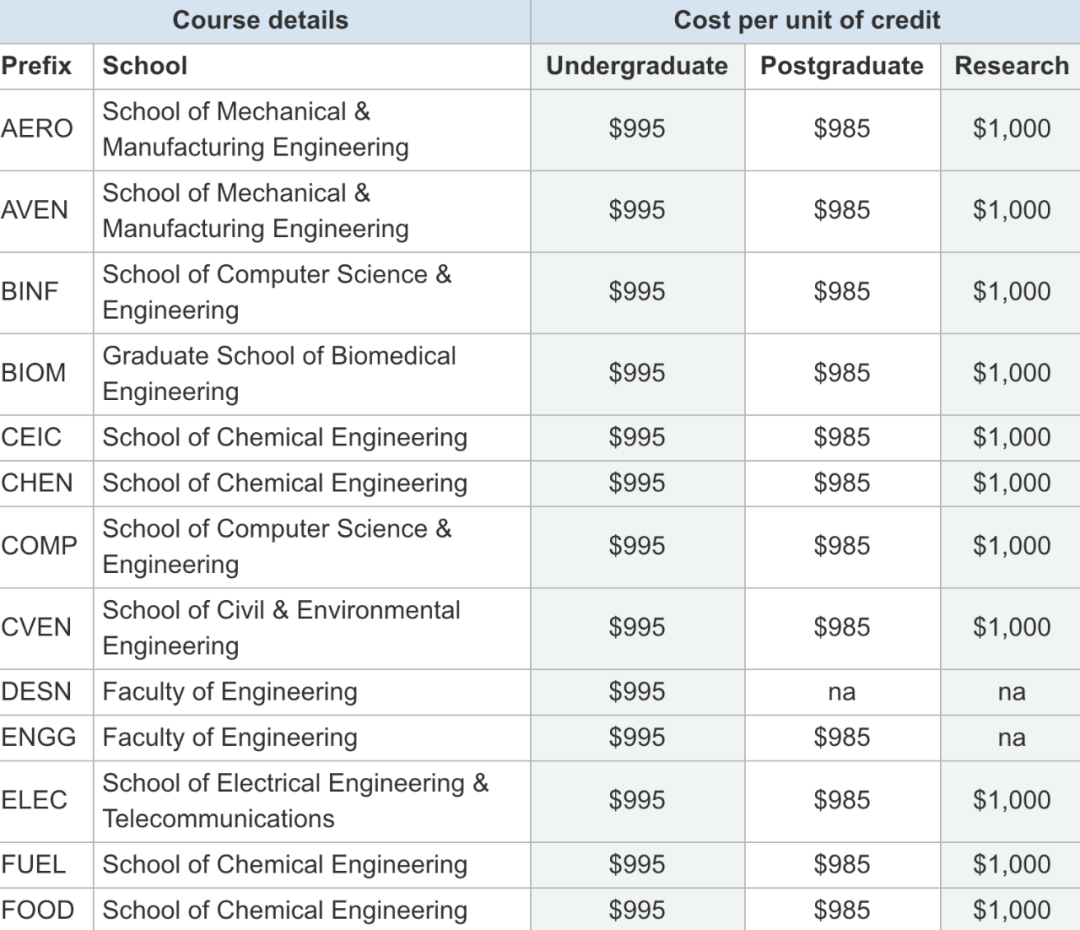
Task: Click the Cost per unit of credit heading
Action: coord(807,20)
